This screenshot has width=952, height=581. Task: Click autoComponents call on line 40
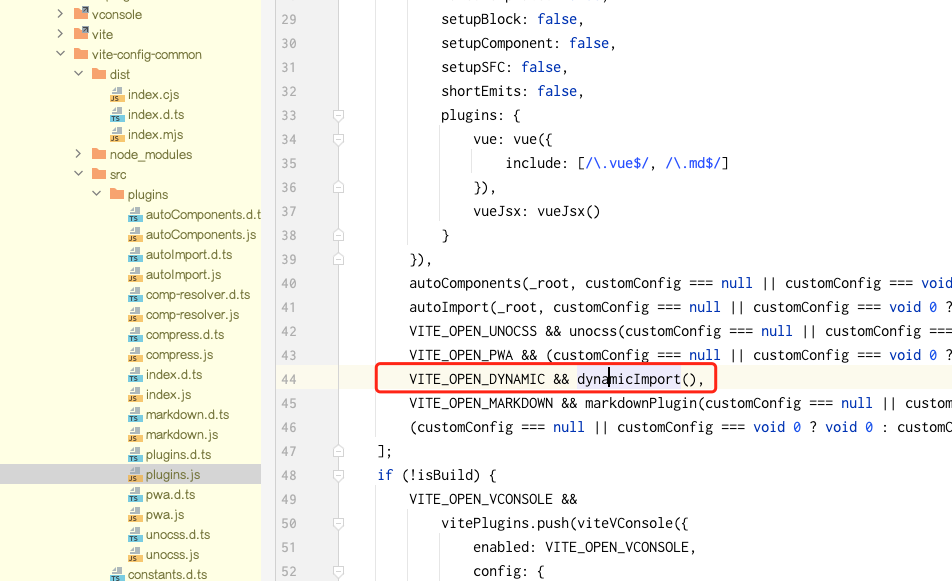pos(465,284)
